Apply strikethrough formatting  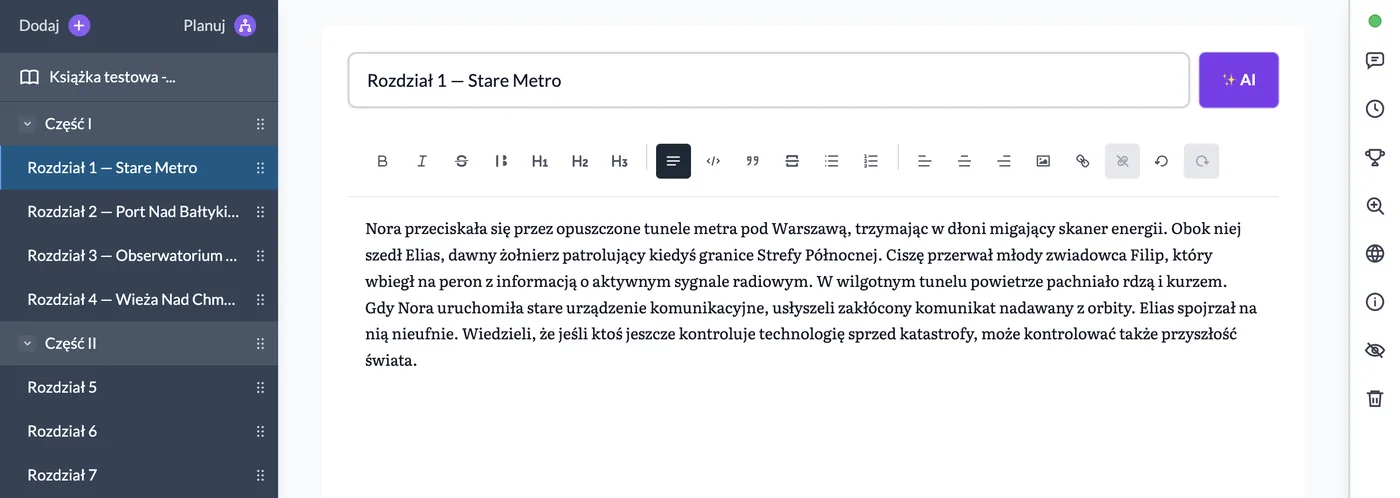(461, 161)
